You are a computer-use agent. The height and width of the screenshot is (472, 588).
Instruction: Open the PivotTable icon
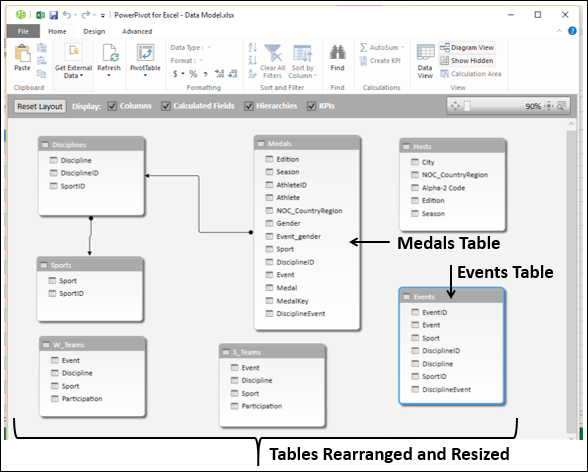tap(145, 53)
